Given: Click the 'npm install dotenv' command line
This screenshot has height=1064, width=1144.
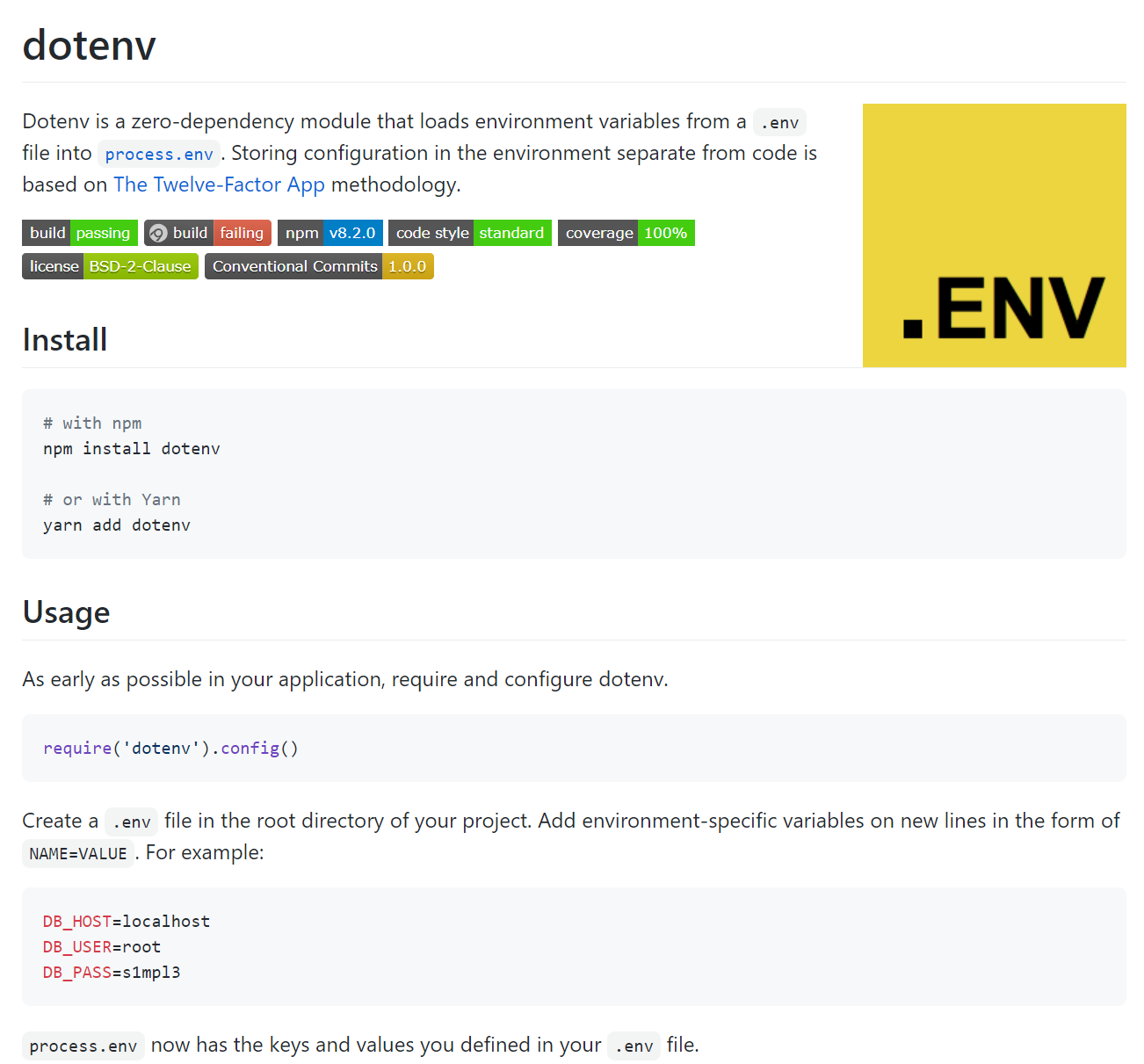Looking at the screenshot, I should coord(132,449).
